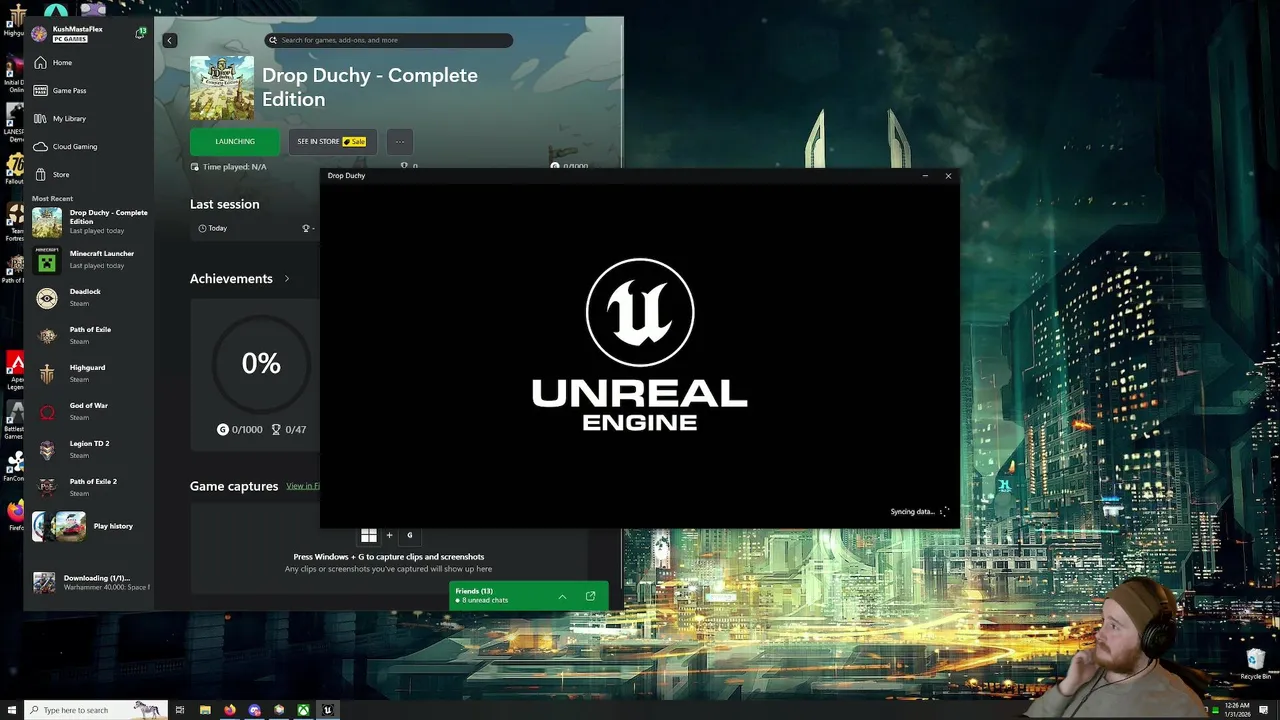Open the Store from sidebar

pyautogui.click(x=90, y=174)
